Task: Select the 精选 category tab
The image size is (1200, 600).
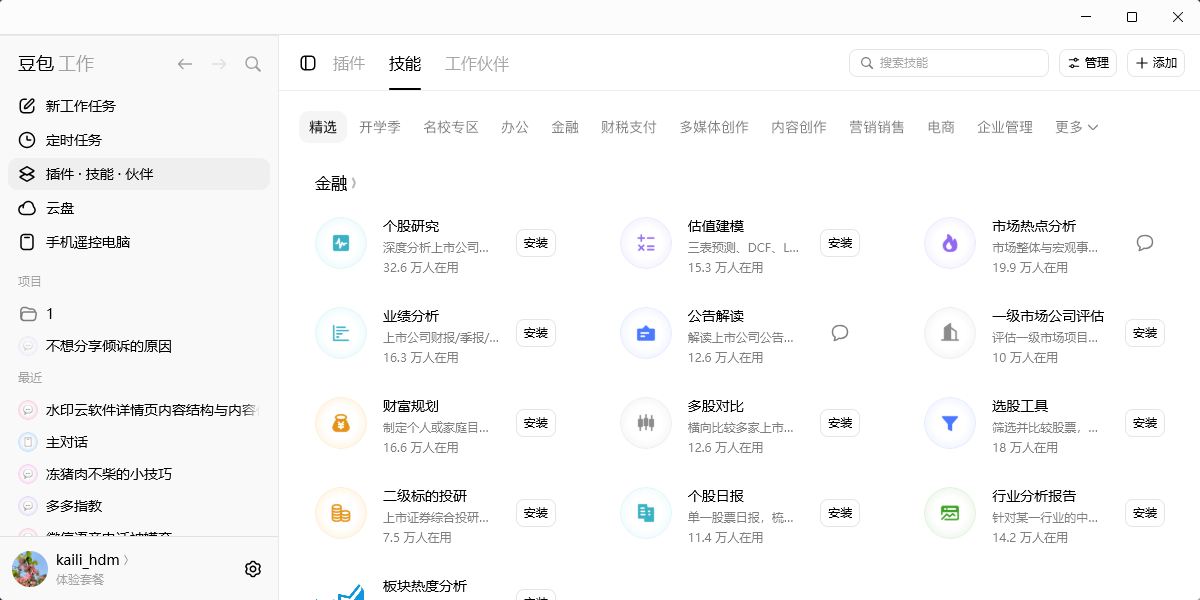Action: point(323,127)
